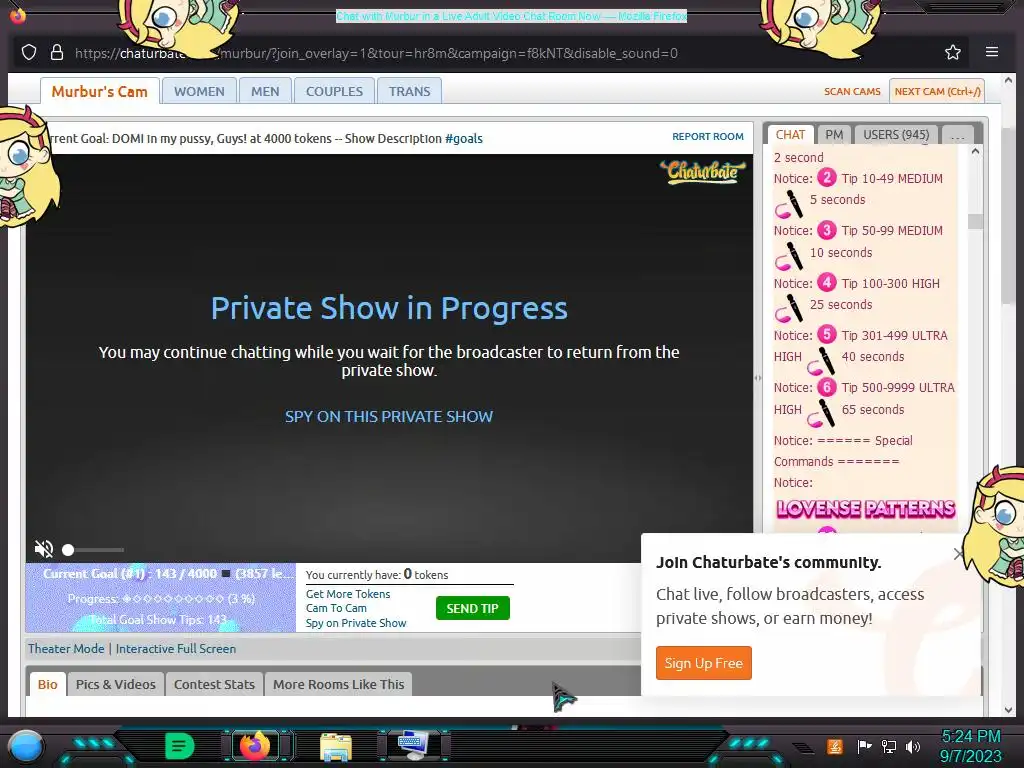Click the SCAN CAMS link
Viewport: 1024px width, 768px height.
pos(852,91)
